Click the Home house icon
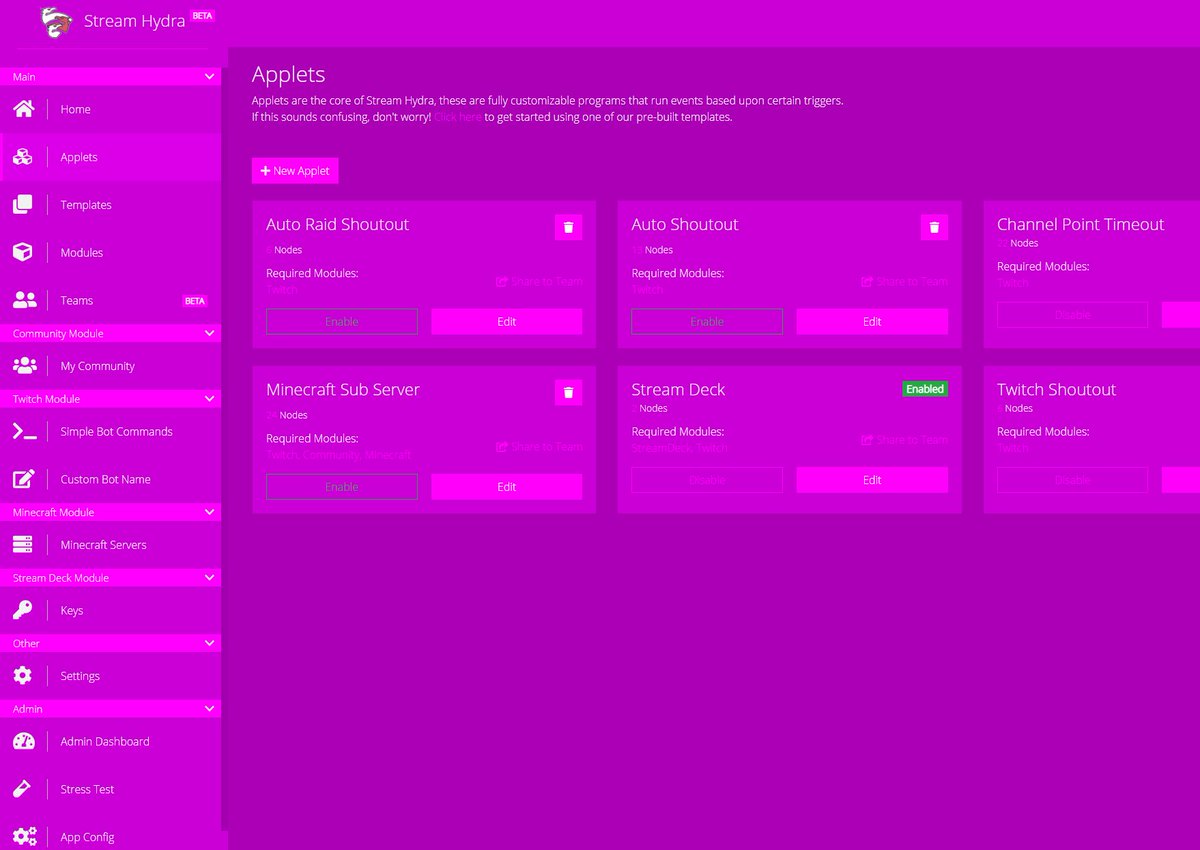Image resolution: width=1200 pixels, height=850 pixels. (x=23, y=109)
